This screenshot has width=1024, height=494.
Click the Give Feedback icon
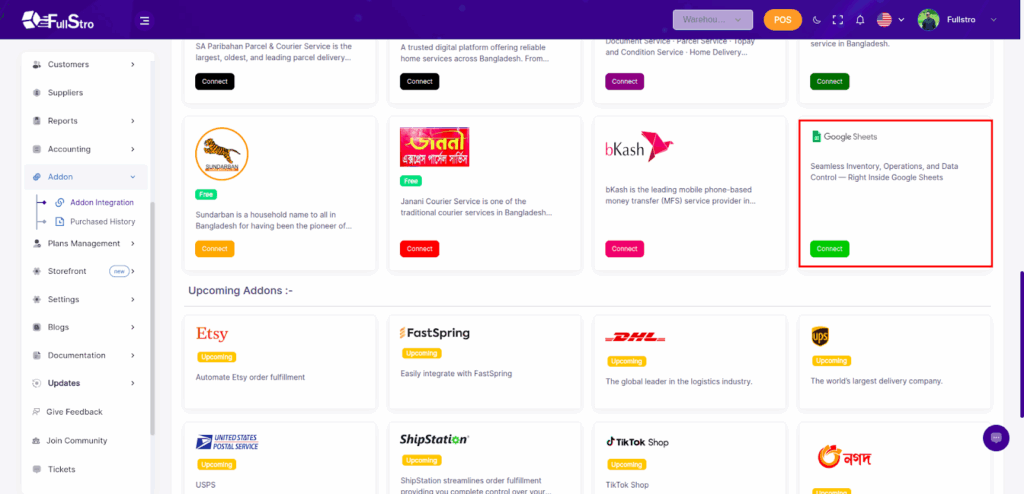point(37,412)
